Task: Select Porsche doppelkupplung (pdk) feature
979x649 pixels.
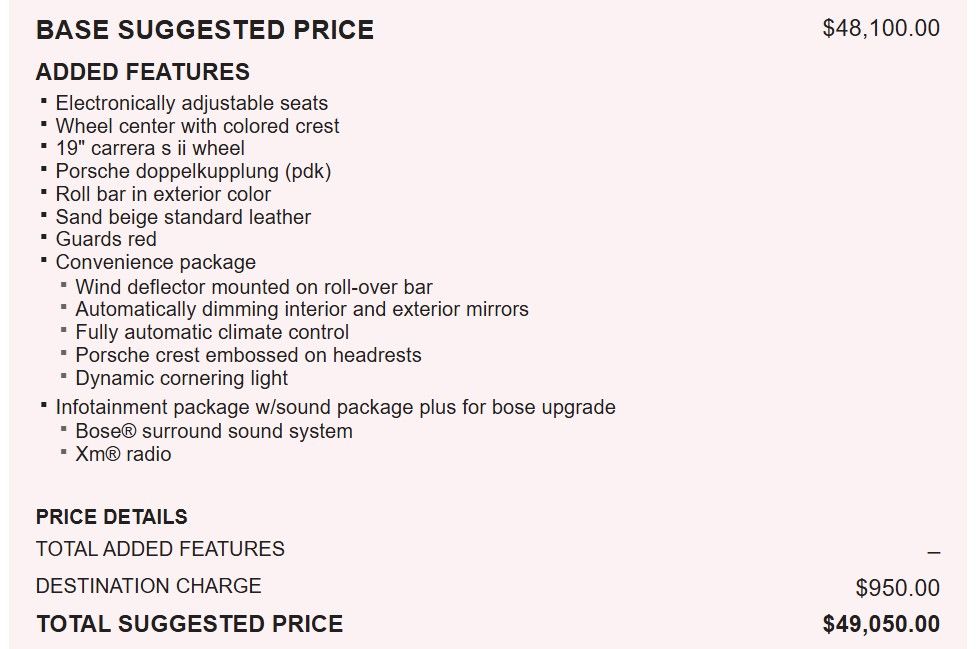Action: 193,171
